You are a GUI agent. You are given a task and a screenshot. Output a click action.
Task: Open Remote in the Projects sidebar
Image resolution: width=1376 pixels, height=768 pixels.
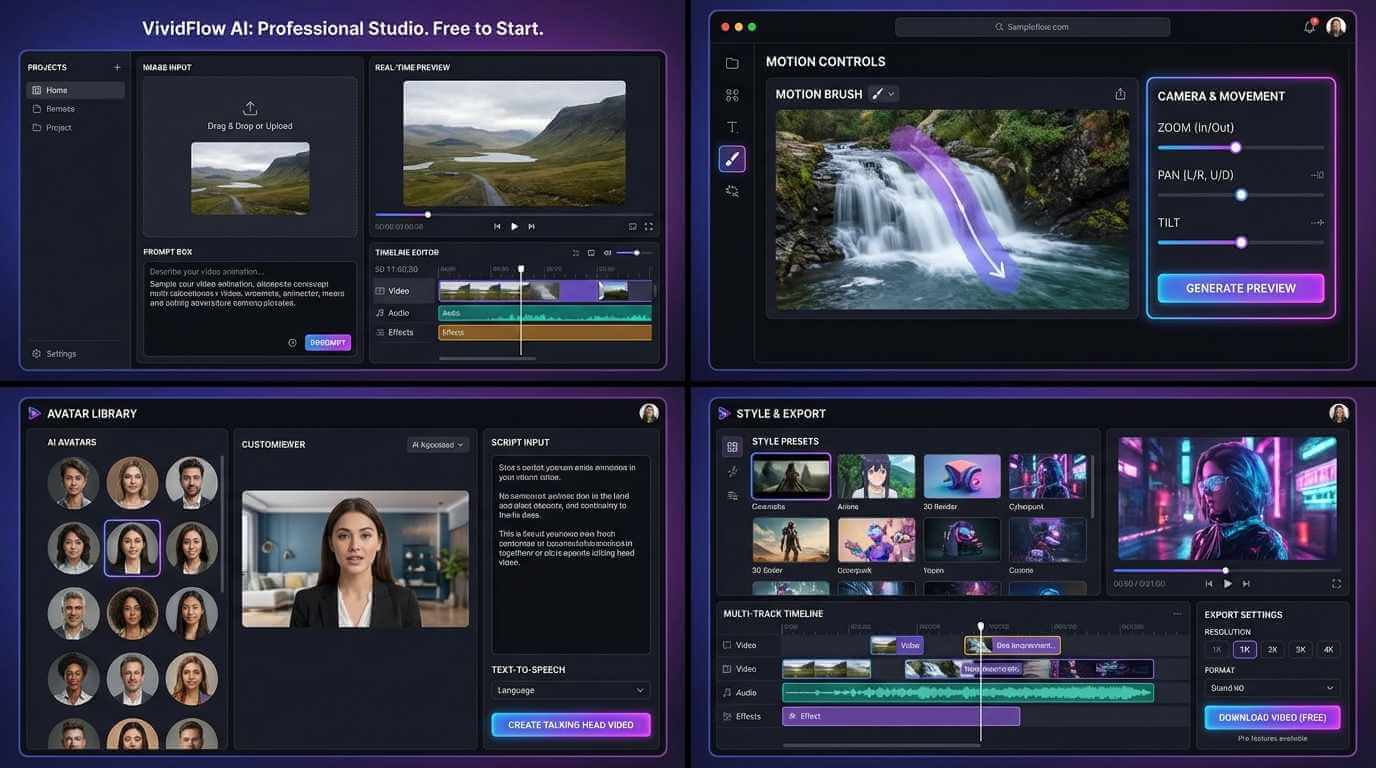[59, 108]
